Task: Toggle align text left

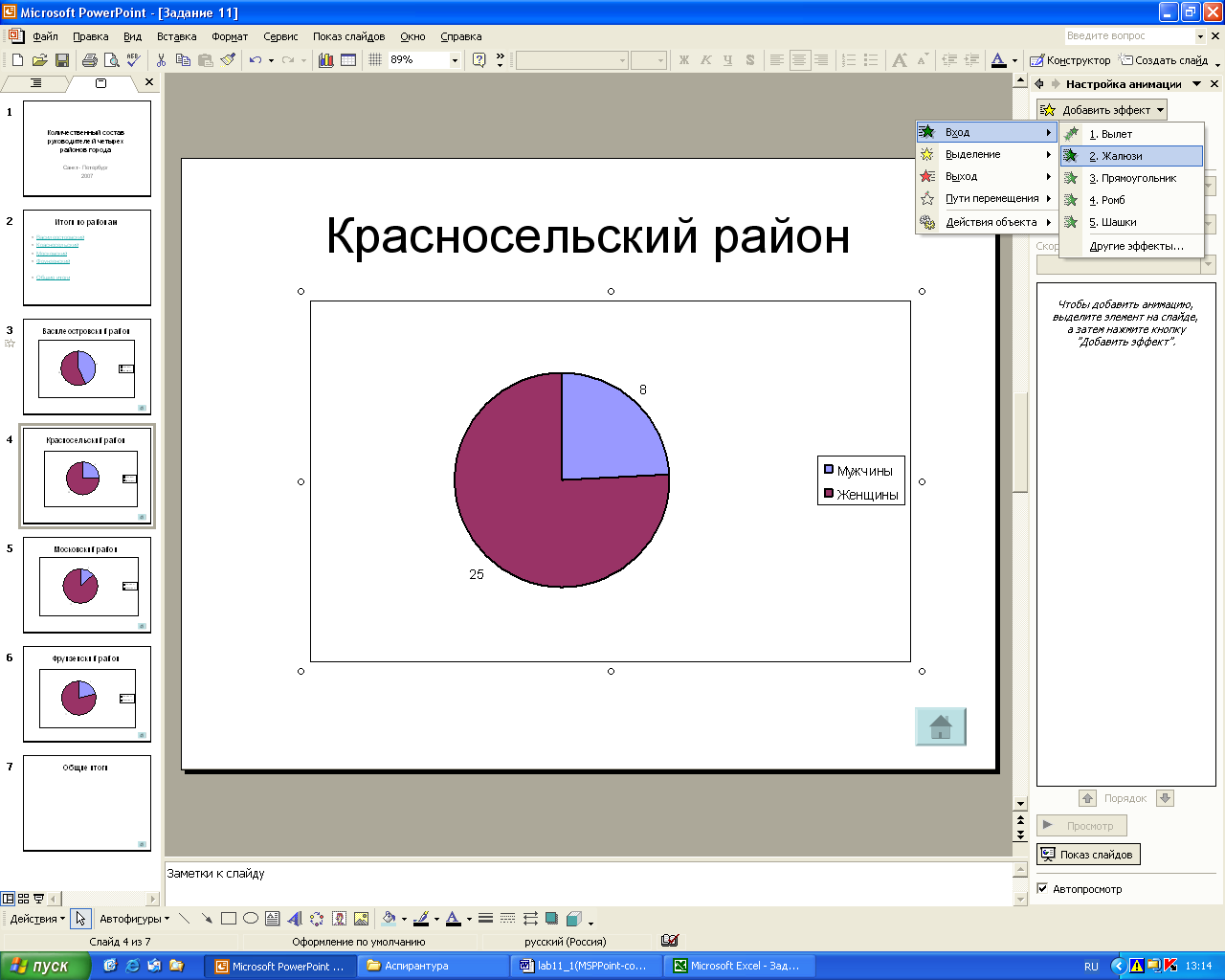Action: pyautogui.click(x=777, y=60)
